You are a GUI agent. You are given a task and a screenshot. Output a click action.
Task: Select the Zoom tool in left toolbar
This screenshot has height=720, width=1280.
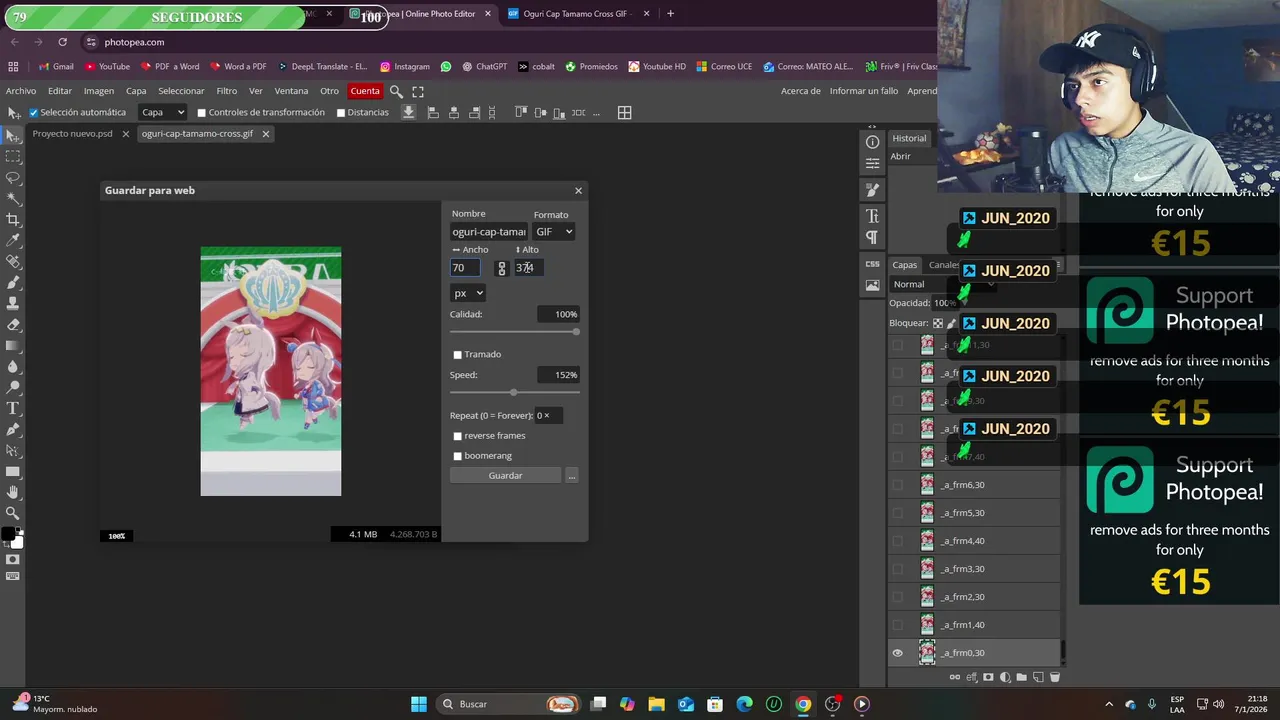13,514
